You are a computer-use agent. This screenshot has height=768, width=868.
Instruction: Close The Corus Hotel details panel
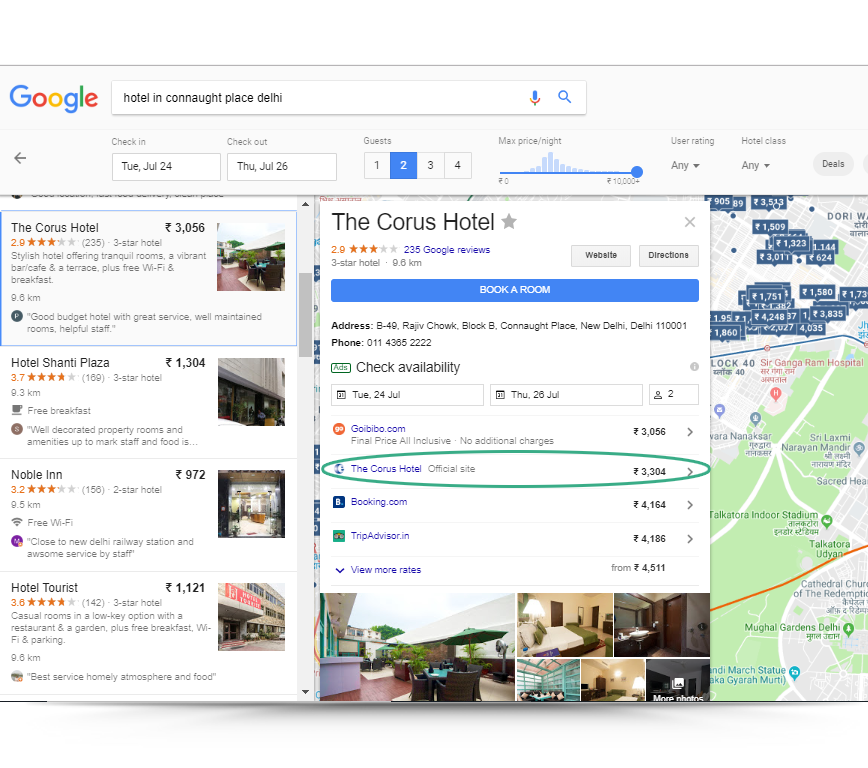[690, 222]
